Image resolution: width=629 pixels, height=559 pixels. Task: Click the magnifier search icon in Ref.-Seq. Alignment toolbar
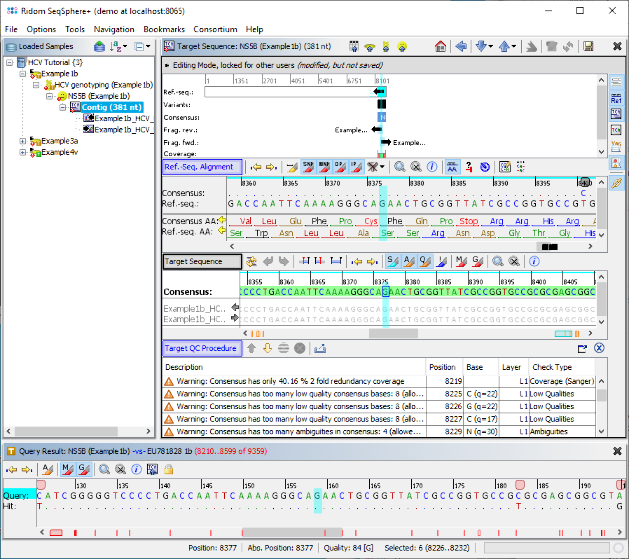pyautogui.click(x=400, y=167)
